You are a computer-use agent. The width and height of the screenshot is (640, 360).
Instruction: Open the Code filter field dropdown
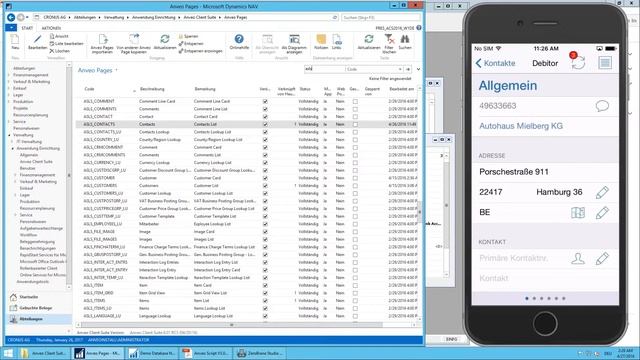pyautogui.click(x=400, y=69)
